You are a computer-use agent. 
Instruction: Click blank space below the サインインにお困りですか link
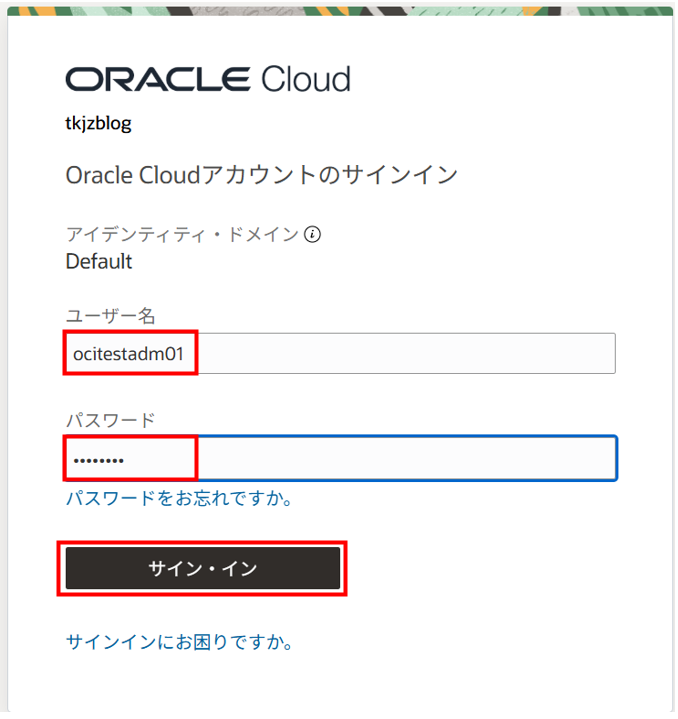pos(340,690)
